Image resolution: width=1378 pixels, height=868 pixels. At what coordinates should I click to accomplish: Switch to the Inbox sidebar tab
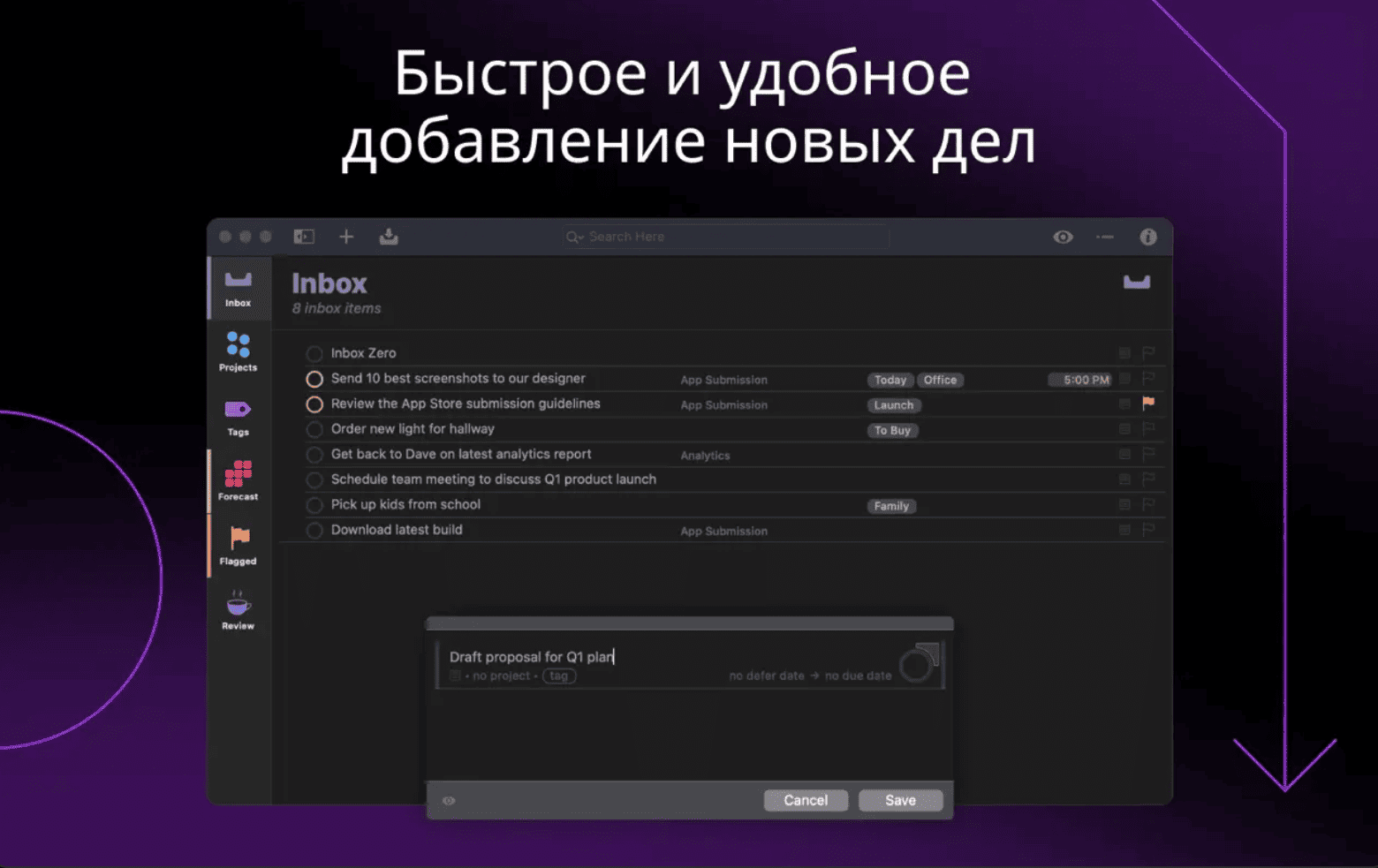pos(238,289)
